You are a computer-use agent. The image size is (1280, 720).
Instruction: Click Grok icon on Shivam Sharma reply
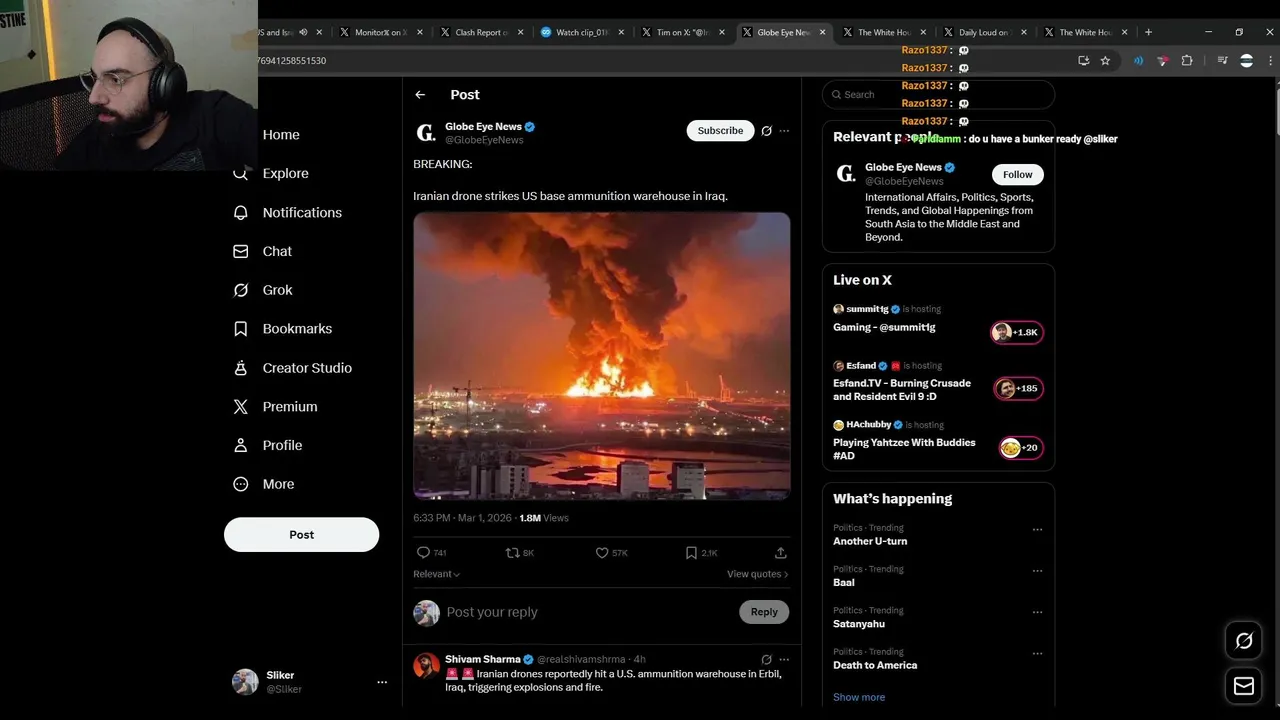click(x=767, y=660)
